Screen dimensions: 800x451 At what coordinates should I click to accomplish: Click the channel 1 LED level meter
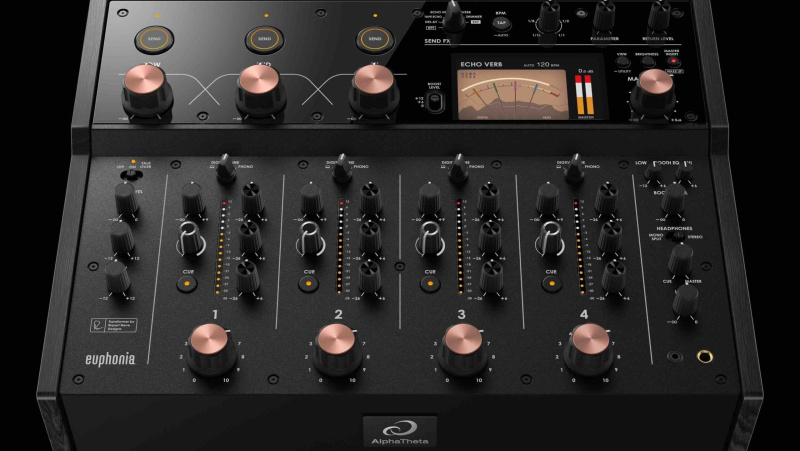click(221, 247)
